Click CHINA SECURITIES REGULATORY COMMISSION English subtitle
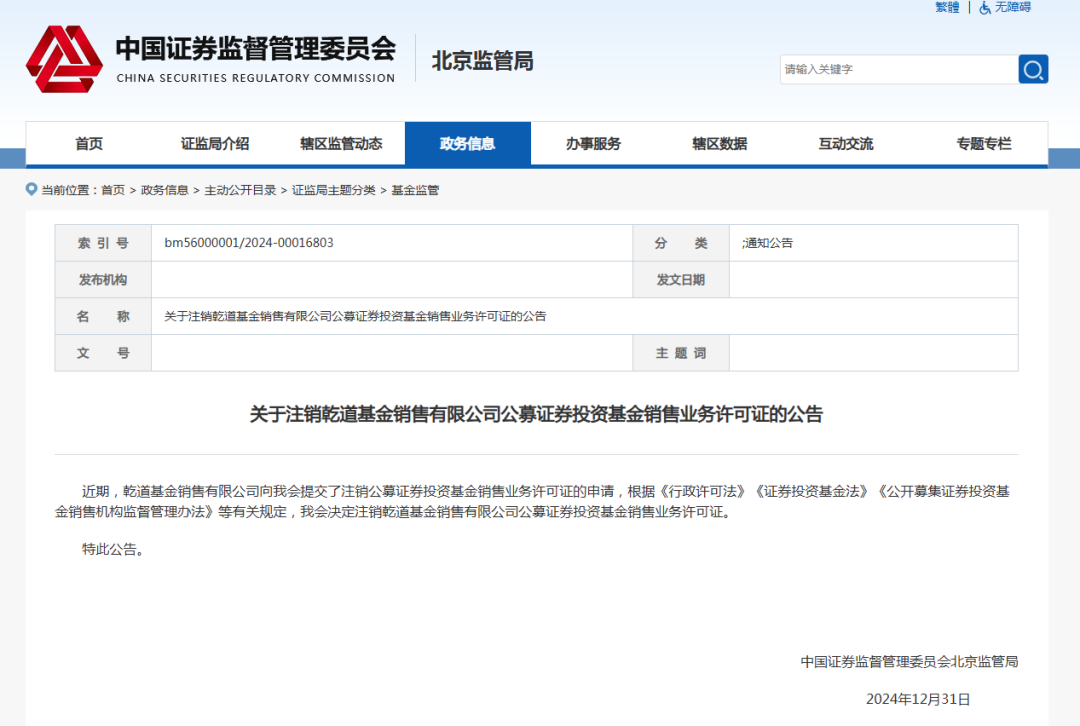 (x=256, y=78)
